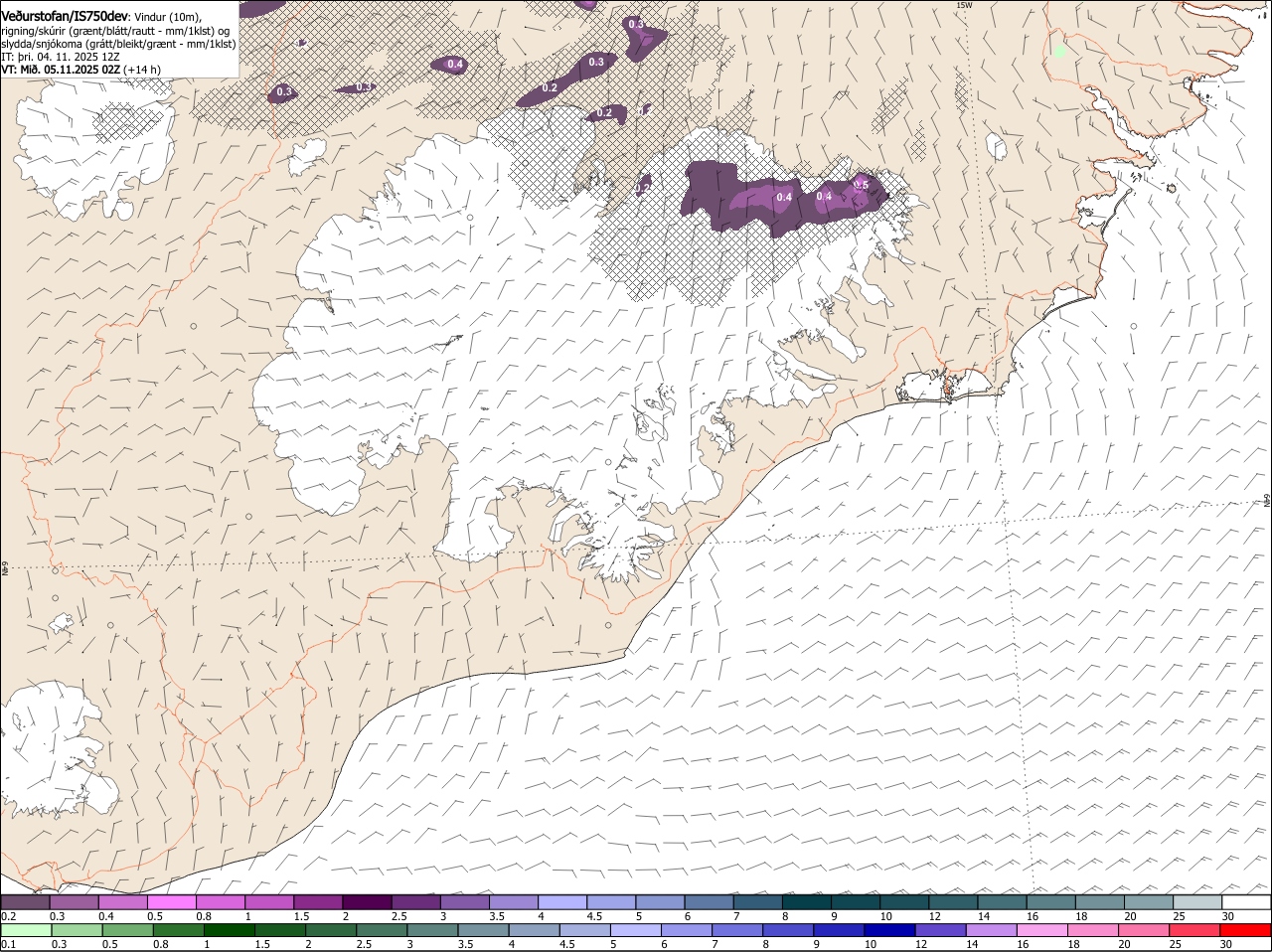Click the upper legend swatch labeled 8
Screen dimensions: 1272x952
[x=805, y=902]
